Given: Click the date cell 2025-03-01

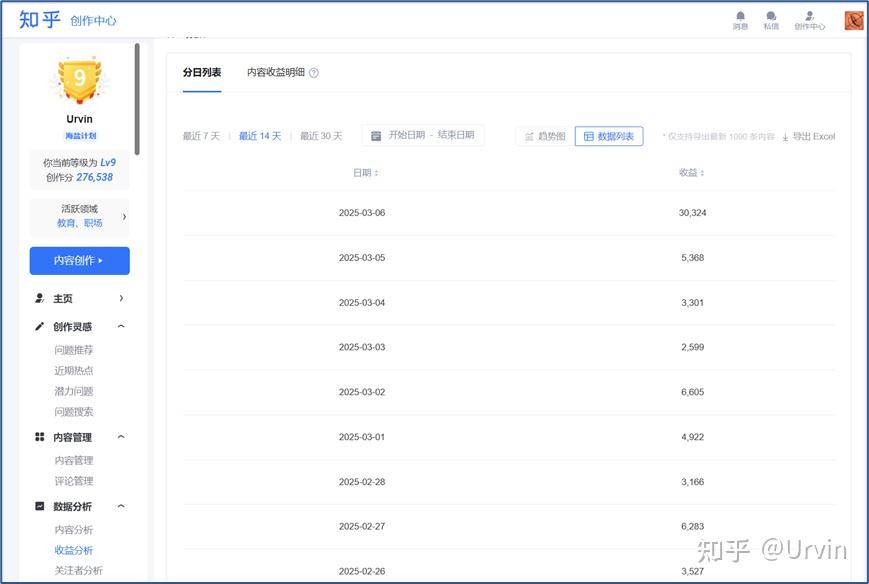Looking at the screenshot, I should 362,437.
